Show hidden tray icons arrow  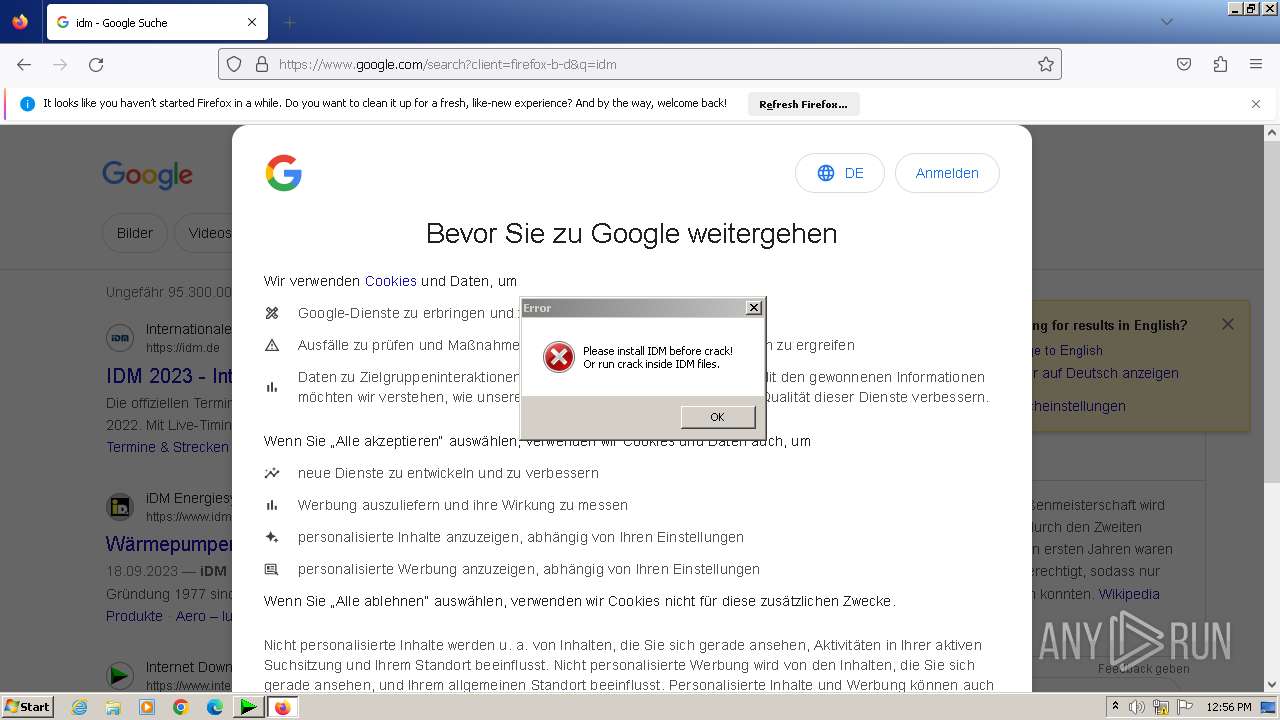1115,707
